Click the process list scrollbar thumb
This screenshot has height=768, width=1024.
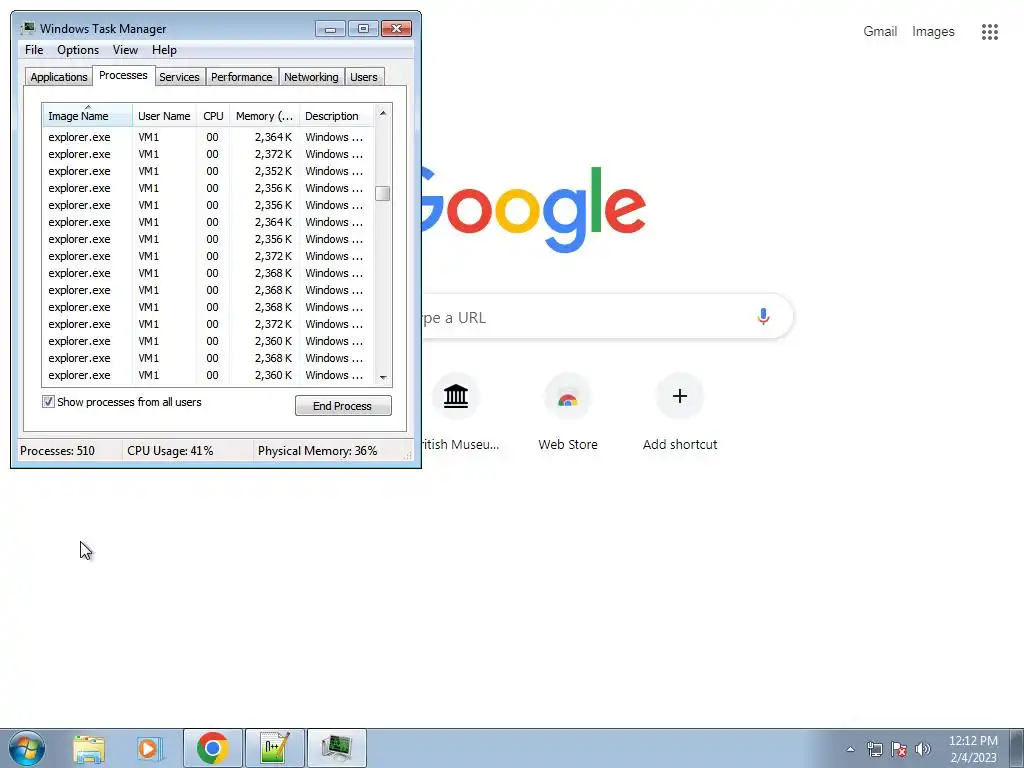click(383, 193)
